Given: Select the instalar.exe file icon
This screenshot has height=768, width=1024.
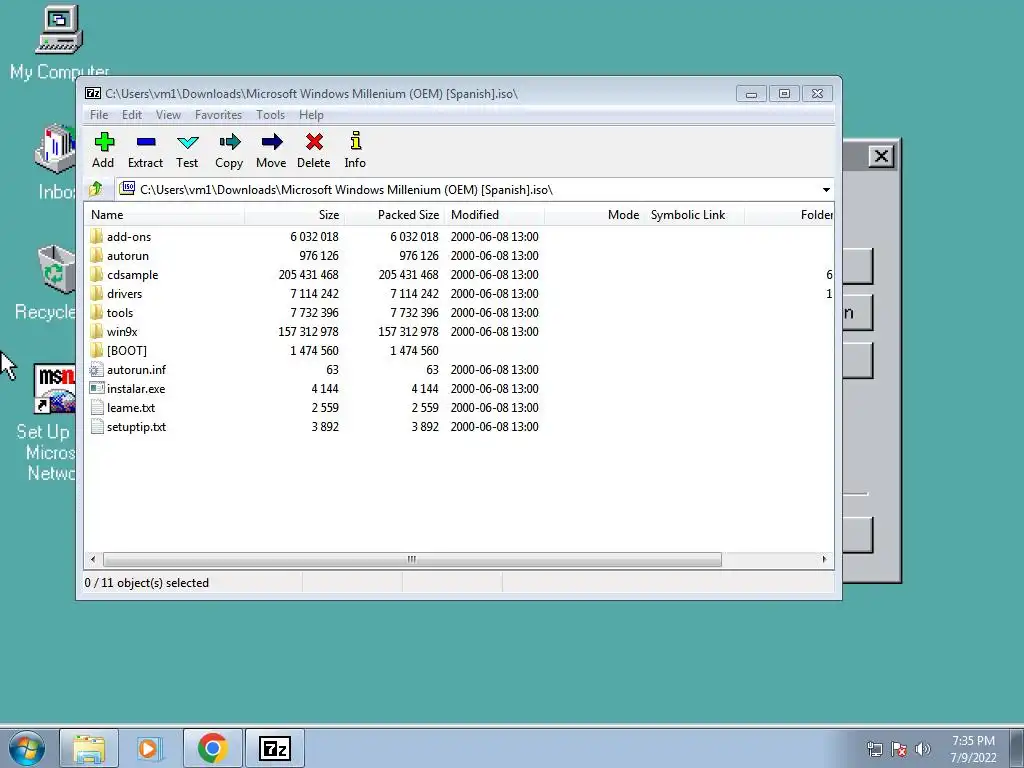Looking at the screenshot, I should (x=97, y=389).
